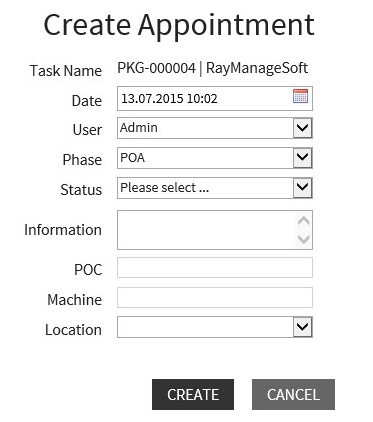Click inside the Information text area

pos(206,230)
